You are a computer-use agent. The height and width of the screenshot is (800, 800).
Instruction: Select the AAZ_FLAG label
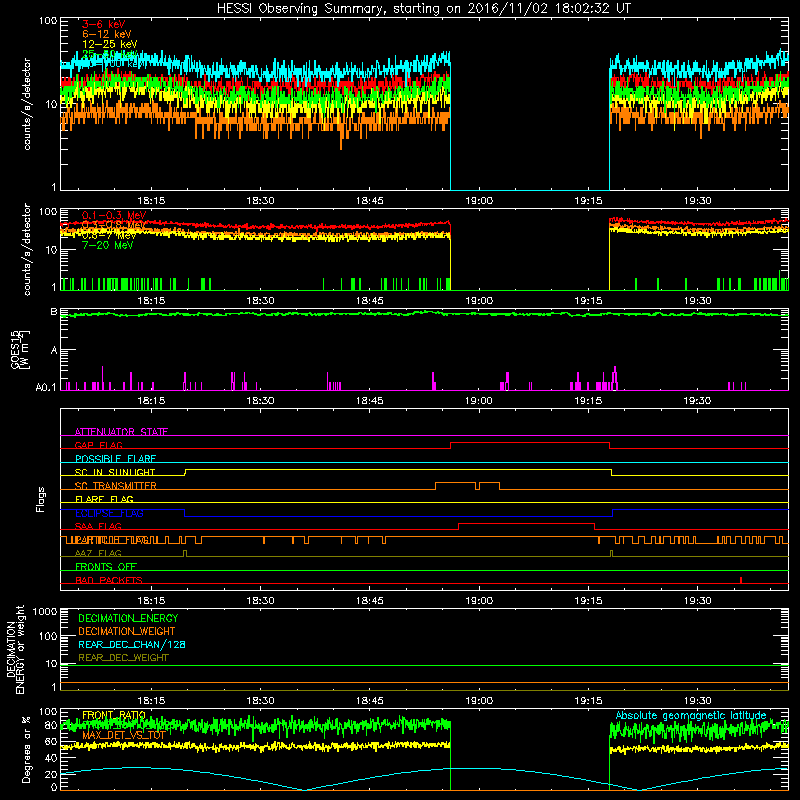point(98,553)
